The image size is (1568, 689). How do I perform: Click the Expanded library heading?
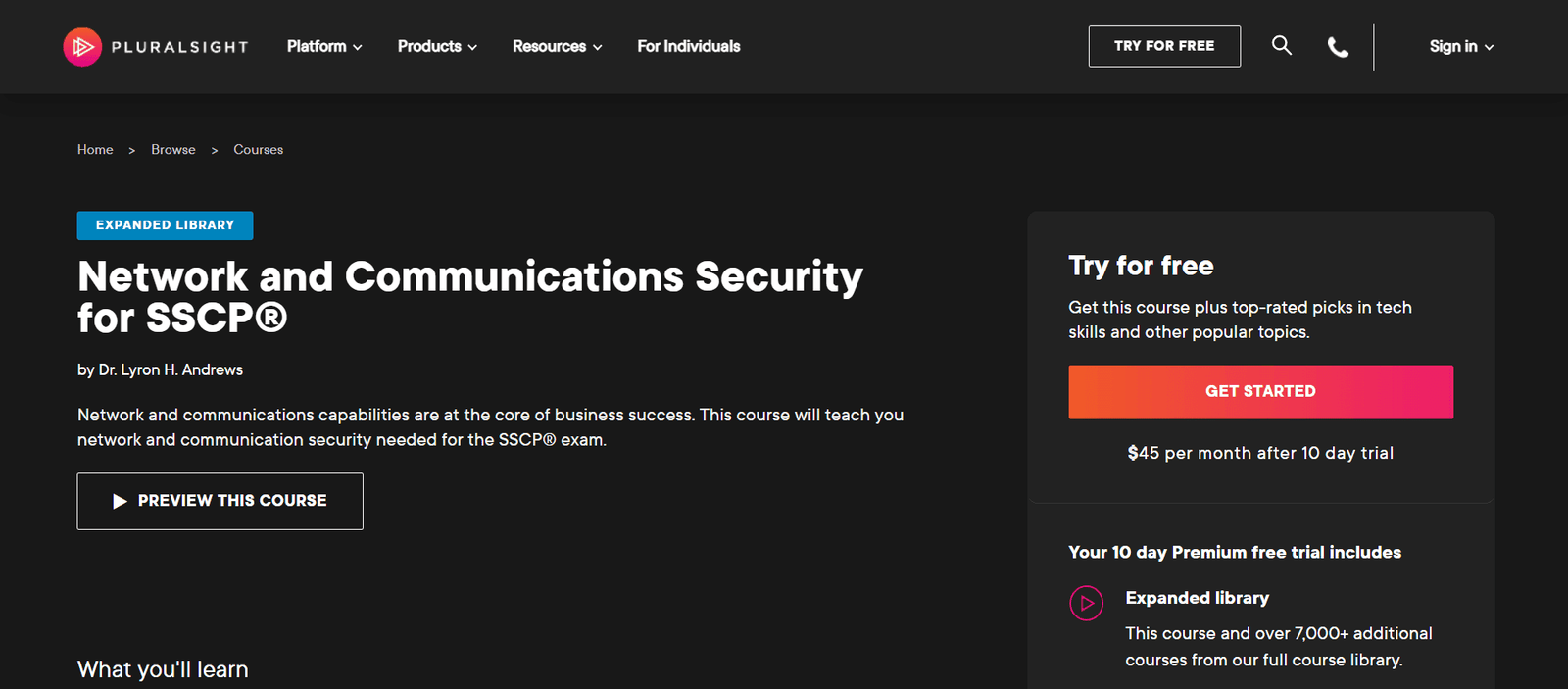1197,598
